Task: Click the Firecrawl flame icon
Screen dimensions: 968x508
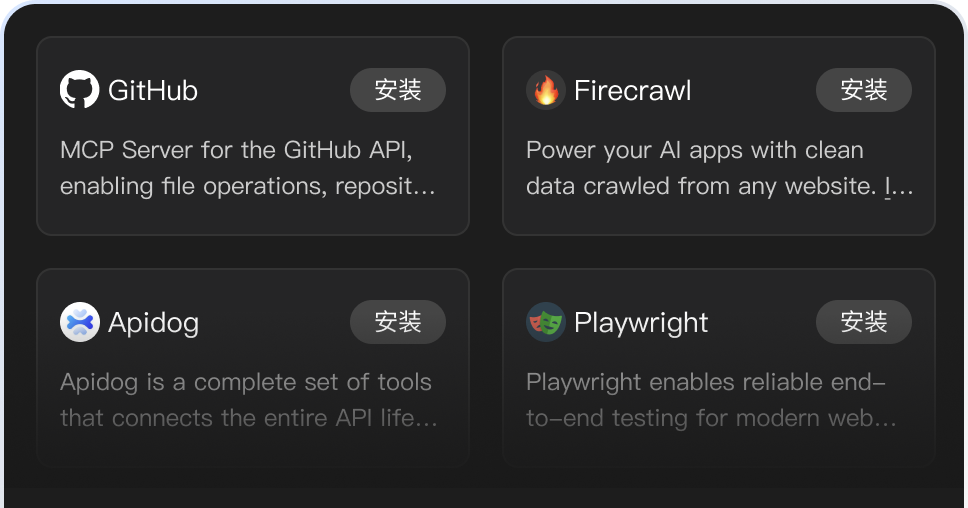Action: click(546, 90)
